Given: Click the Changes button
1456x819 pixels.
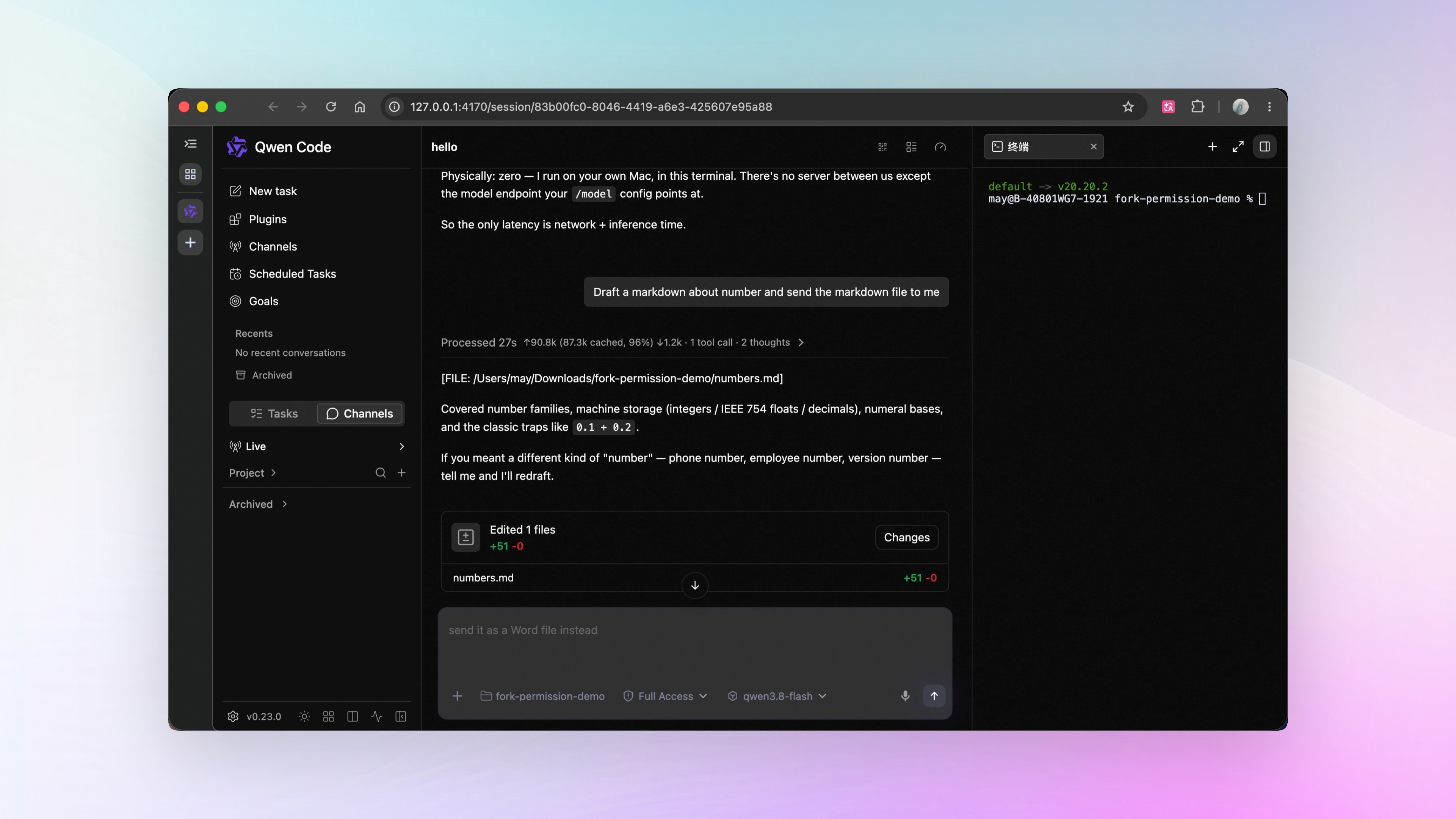Looking at the screenshot, I should point(907,537).
